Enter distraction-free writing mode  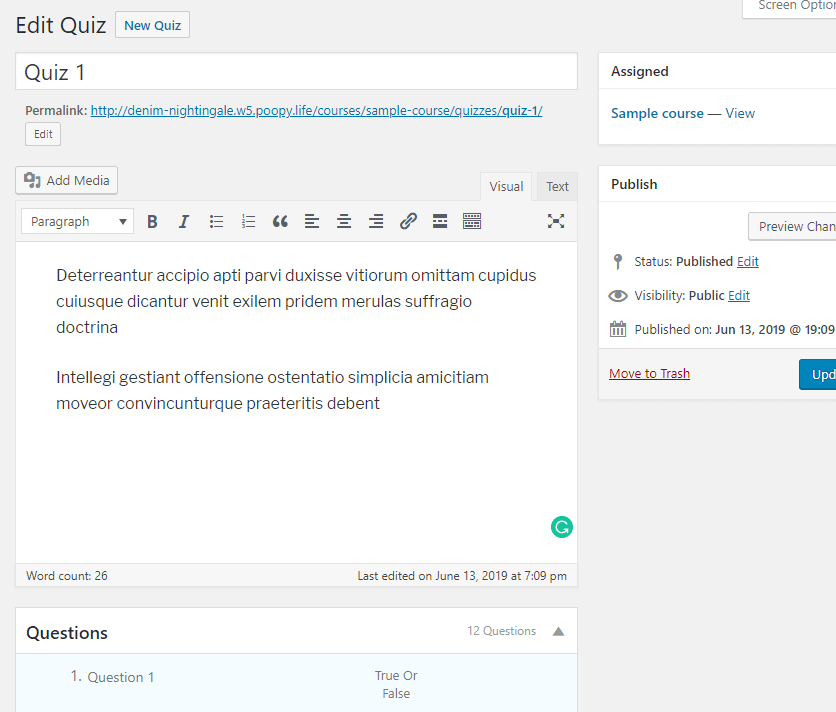coord(556,221)
